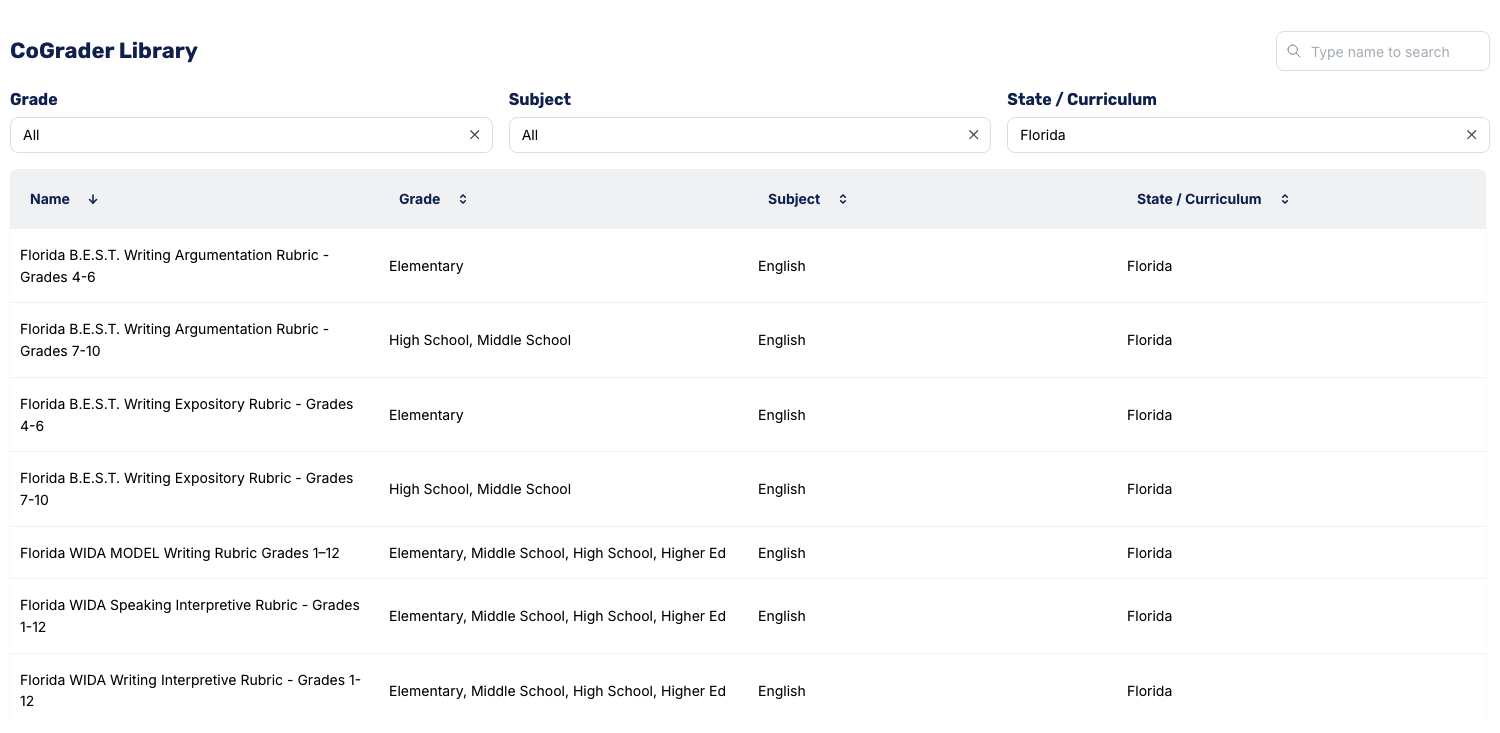Select the Subject column header
1500x733 pixels.
click(x=793, y=199)
